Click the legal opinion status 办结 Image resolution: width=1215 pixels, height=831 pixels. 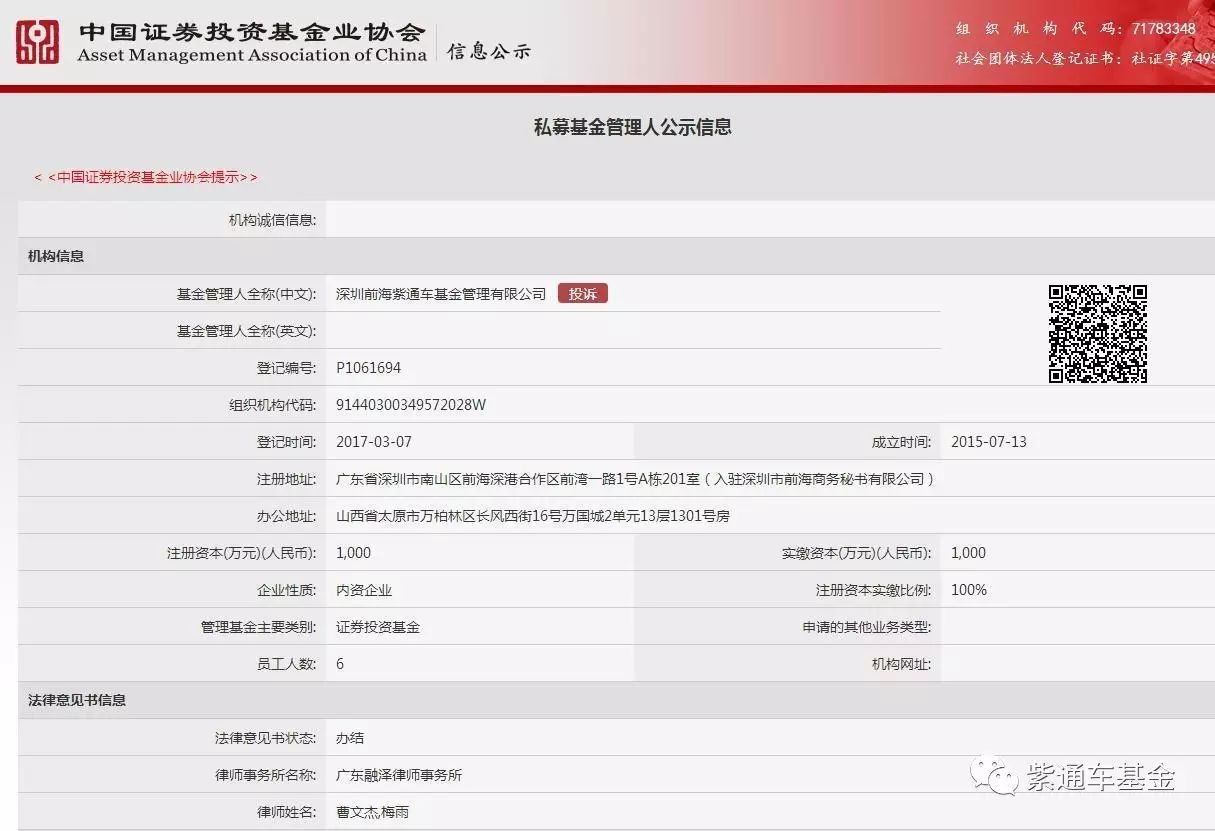350,738
